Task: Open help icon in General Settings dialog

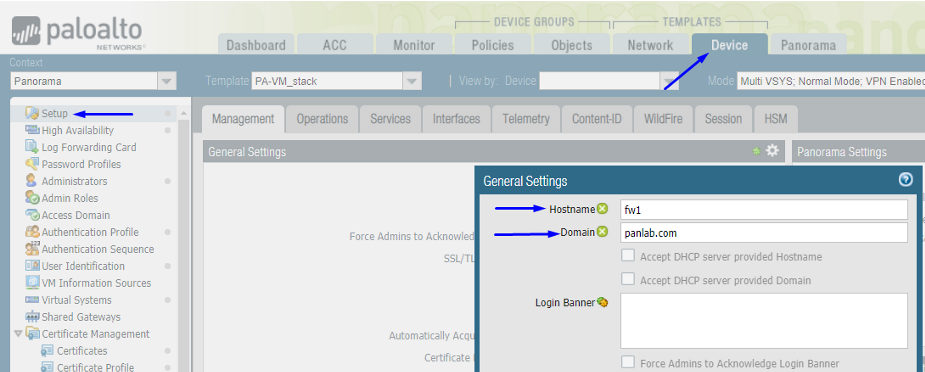Action: tap(906, 180)
